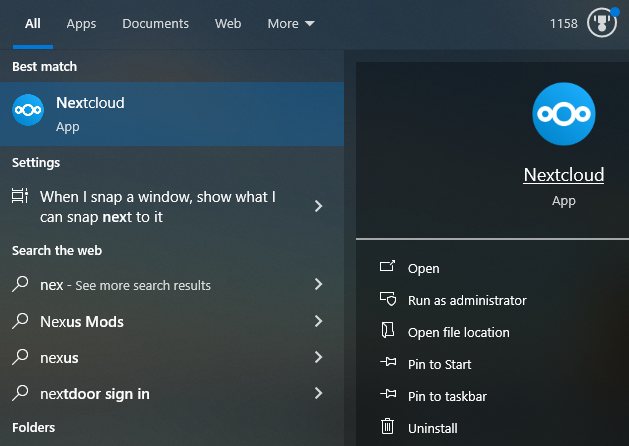
Task: Open the rewards medal icon
Action: (x=602, y=23)
